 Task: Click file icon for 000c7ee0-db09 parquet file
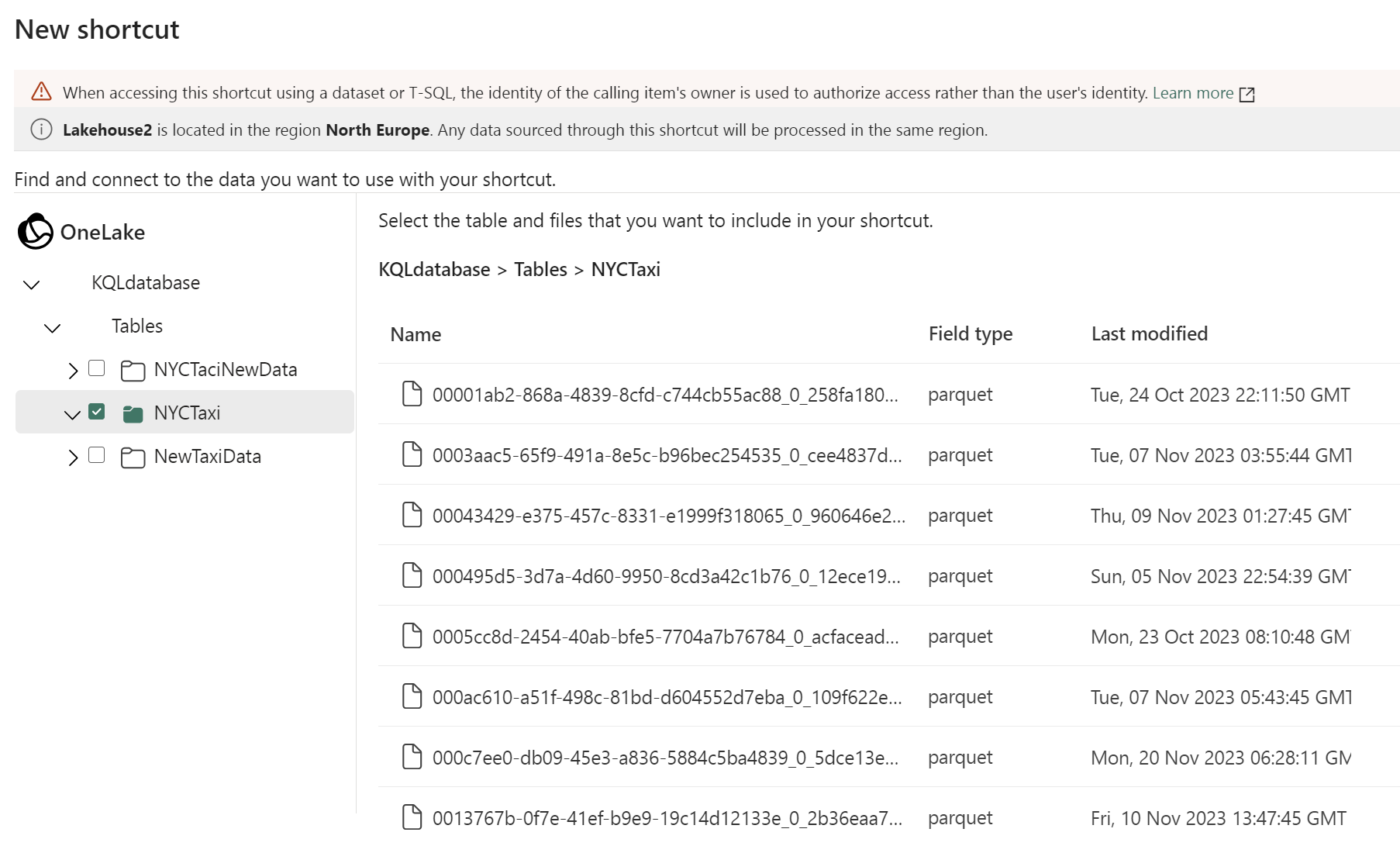412,757
